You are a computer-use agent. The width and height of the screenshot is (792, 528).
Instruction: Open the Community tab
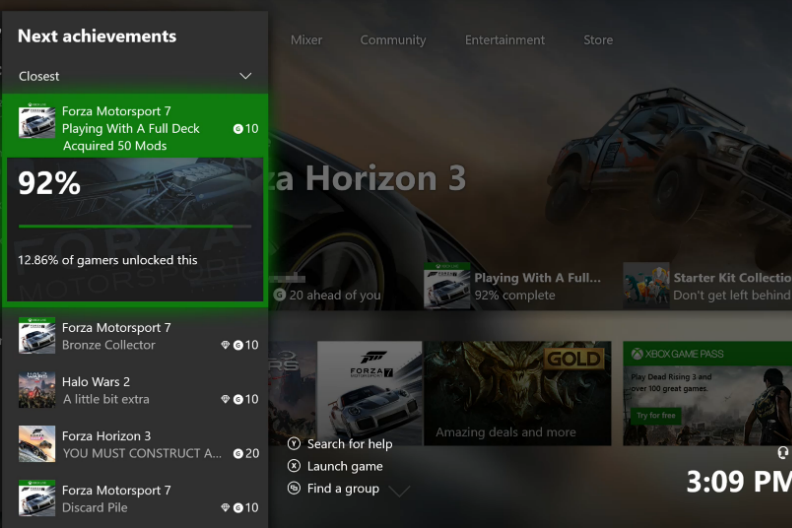click(393, 40)
